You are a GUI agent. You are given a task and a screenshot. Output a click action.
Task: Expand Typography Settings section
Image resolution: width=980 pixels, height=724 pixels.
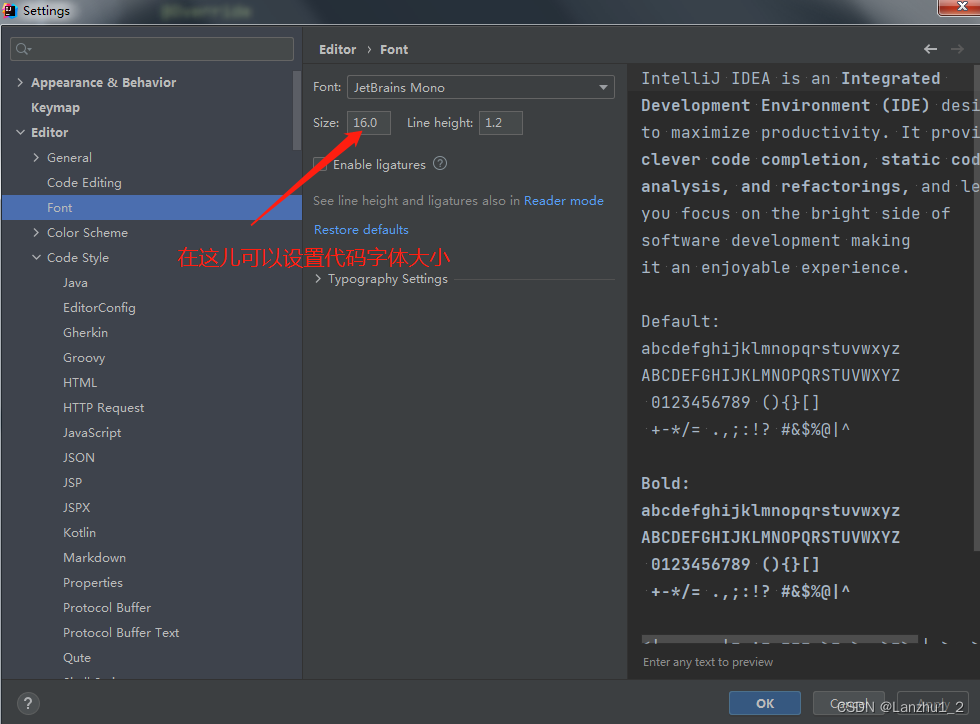click(x=318, y=279)
